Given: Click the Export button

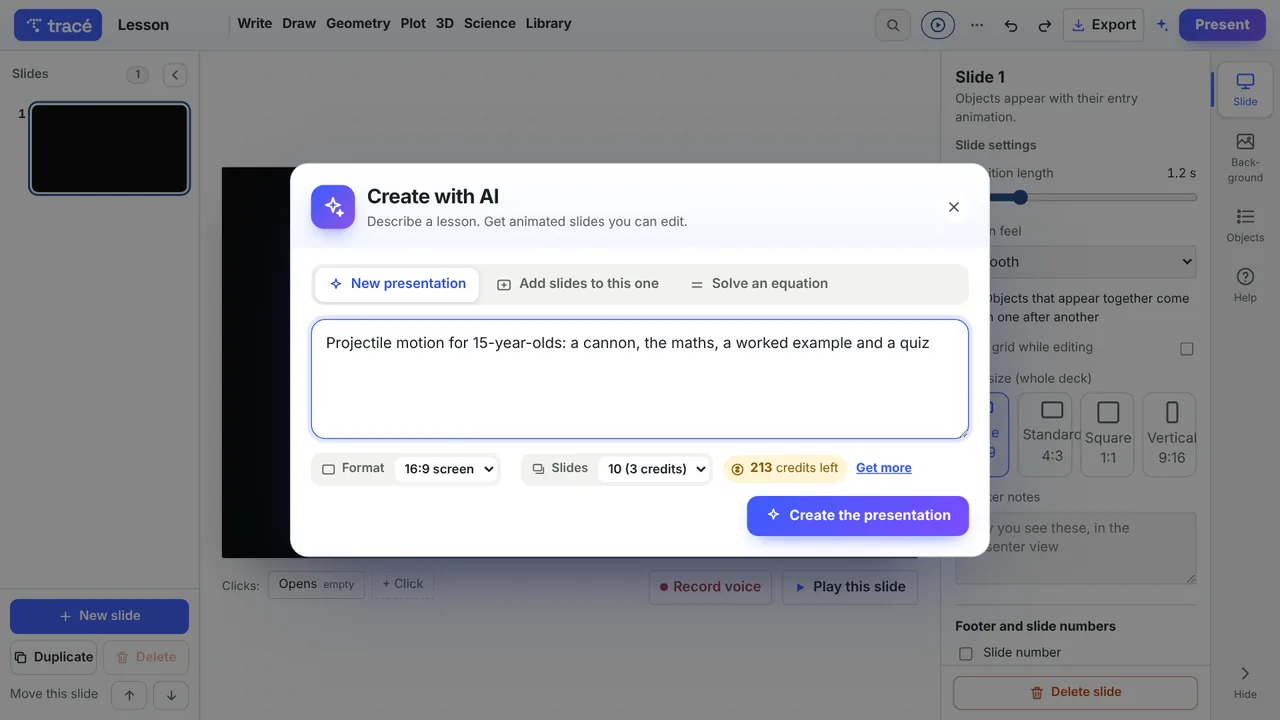Looking at the screenshot, I should pos(1104,25).
